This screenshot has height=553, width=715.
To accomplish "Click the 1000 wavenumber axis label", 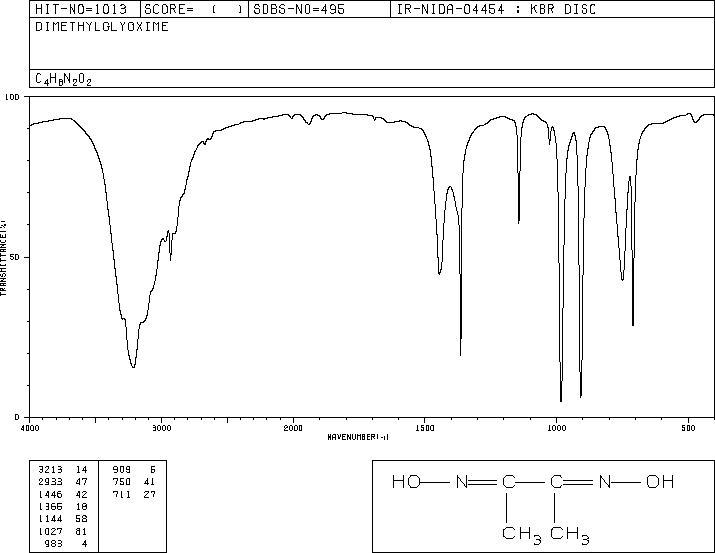I will 556,428.
